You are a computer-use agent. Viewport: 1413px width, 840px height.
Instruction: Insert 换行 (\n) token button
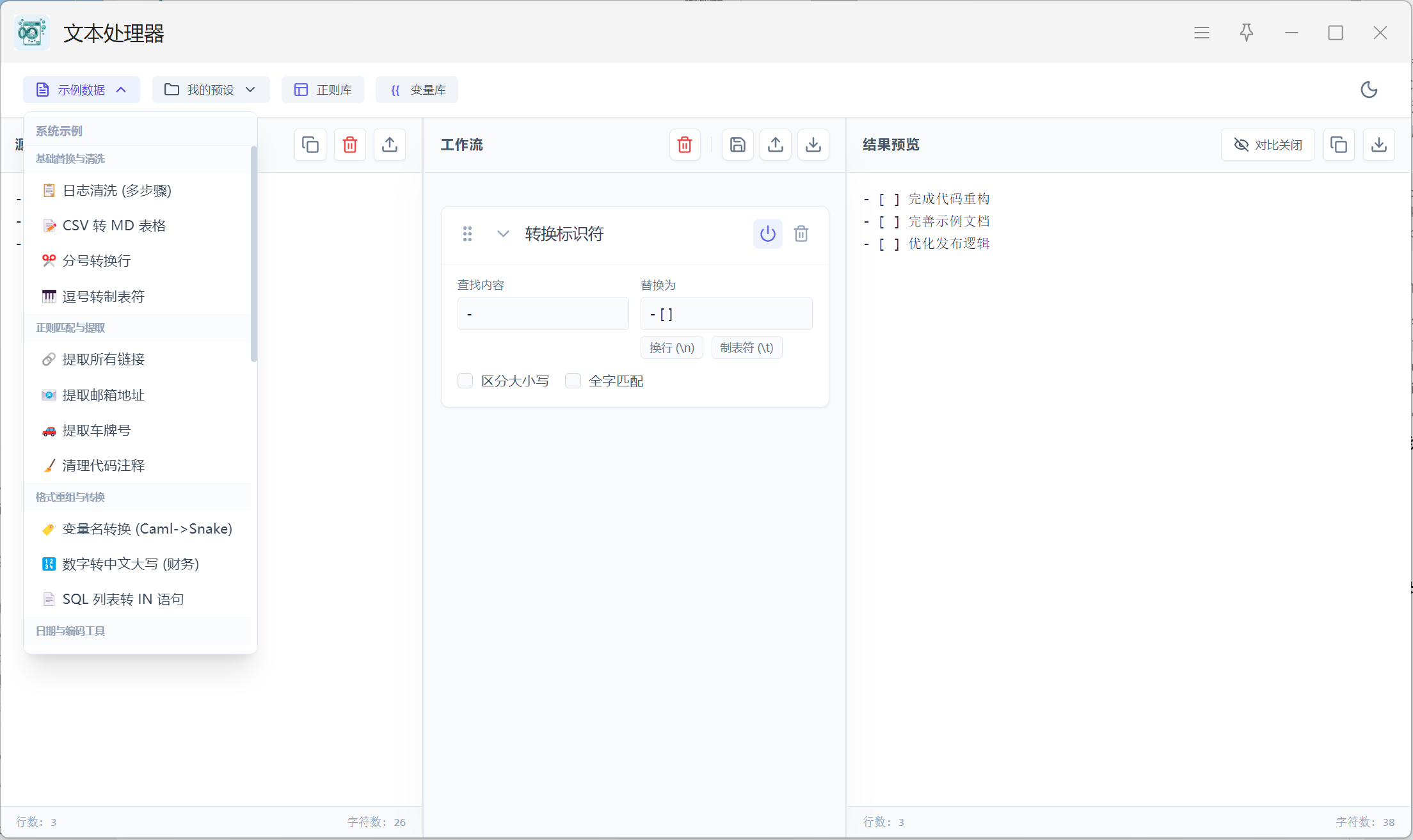click(x=671, y=347)
